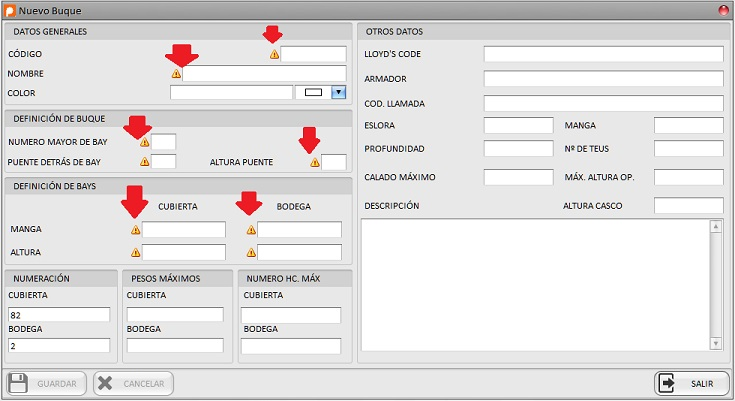Click warning icon for ALTURA PUENTE
The height and width of the screenshot is (401, 735).
(x=315, y=162)
